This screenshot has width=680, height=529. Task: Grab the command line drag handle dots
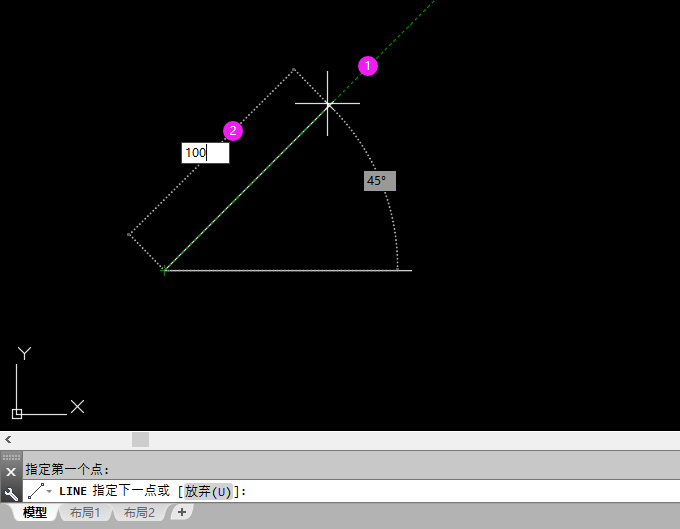(11, 457)
